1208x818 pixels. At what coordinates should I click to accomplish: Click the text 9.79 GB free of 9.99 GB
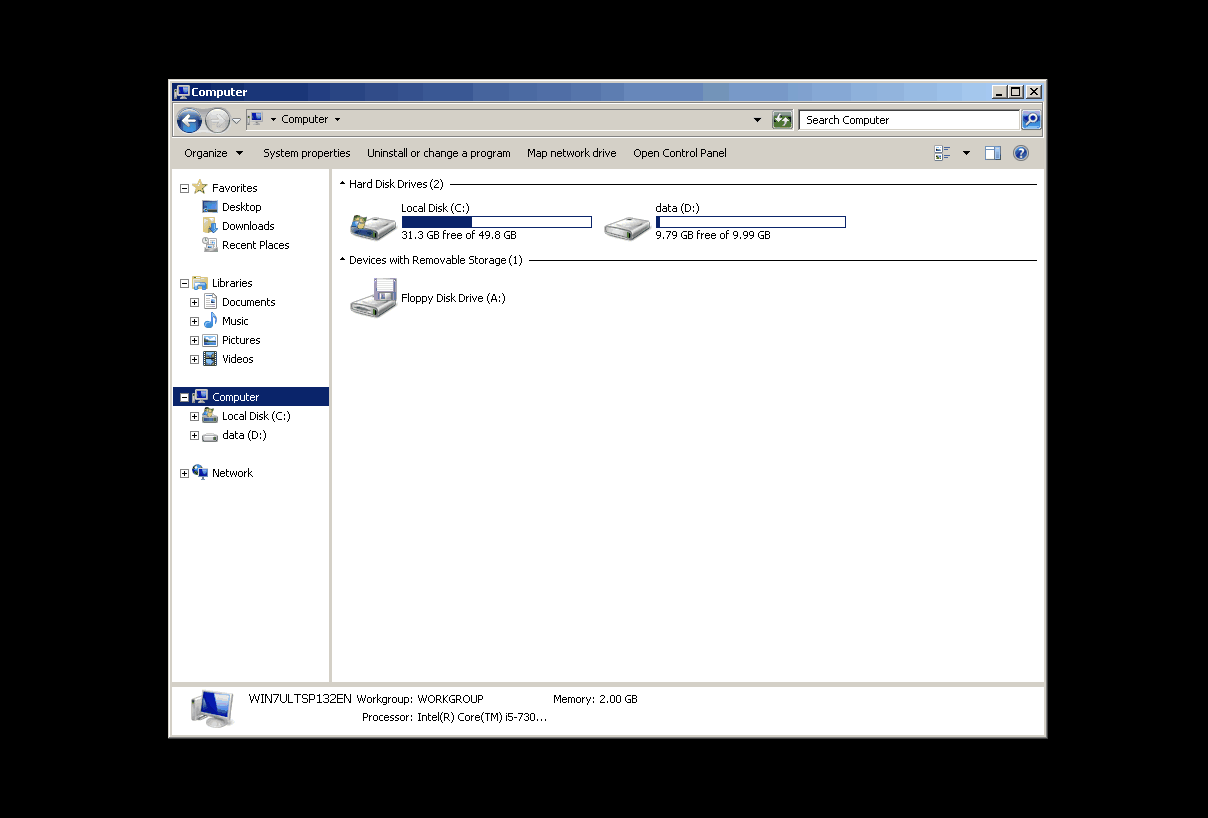pos(713,235)
